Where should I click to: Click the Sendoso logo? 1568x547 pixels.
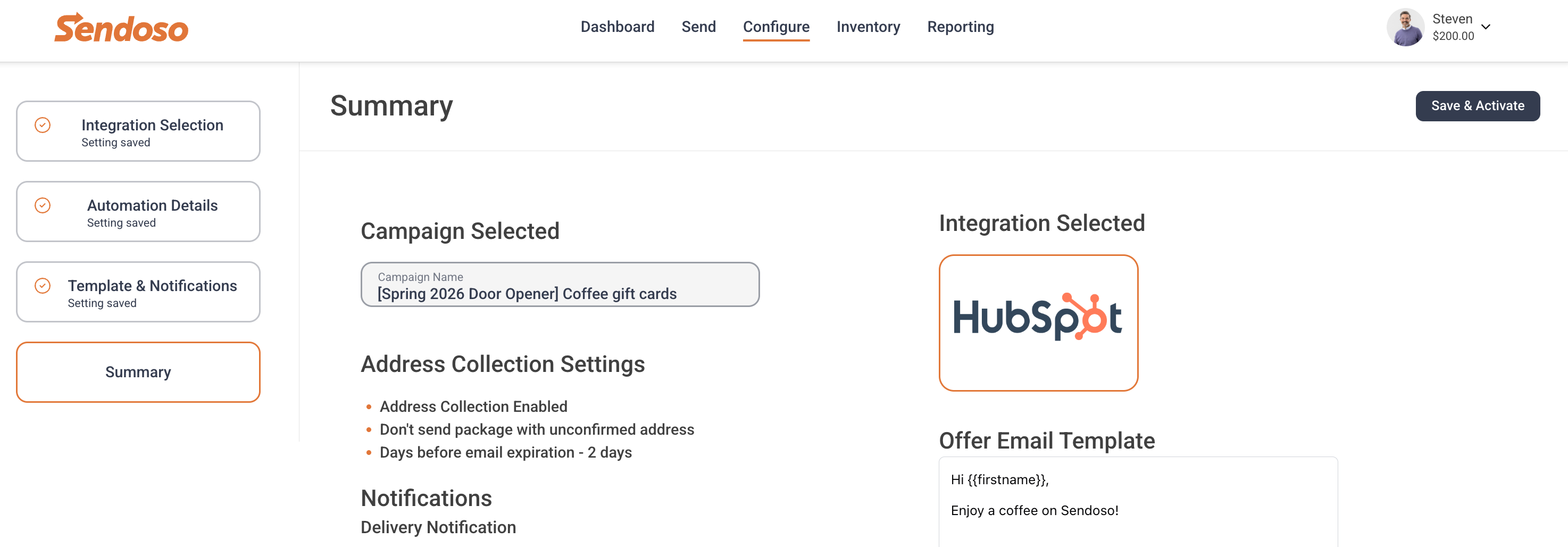(x=121, y=28)
